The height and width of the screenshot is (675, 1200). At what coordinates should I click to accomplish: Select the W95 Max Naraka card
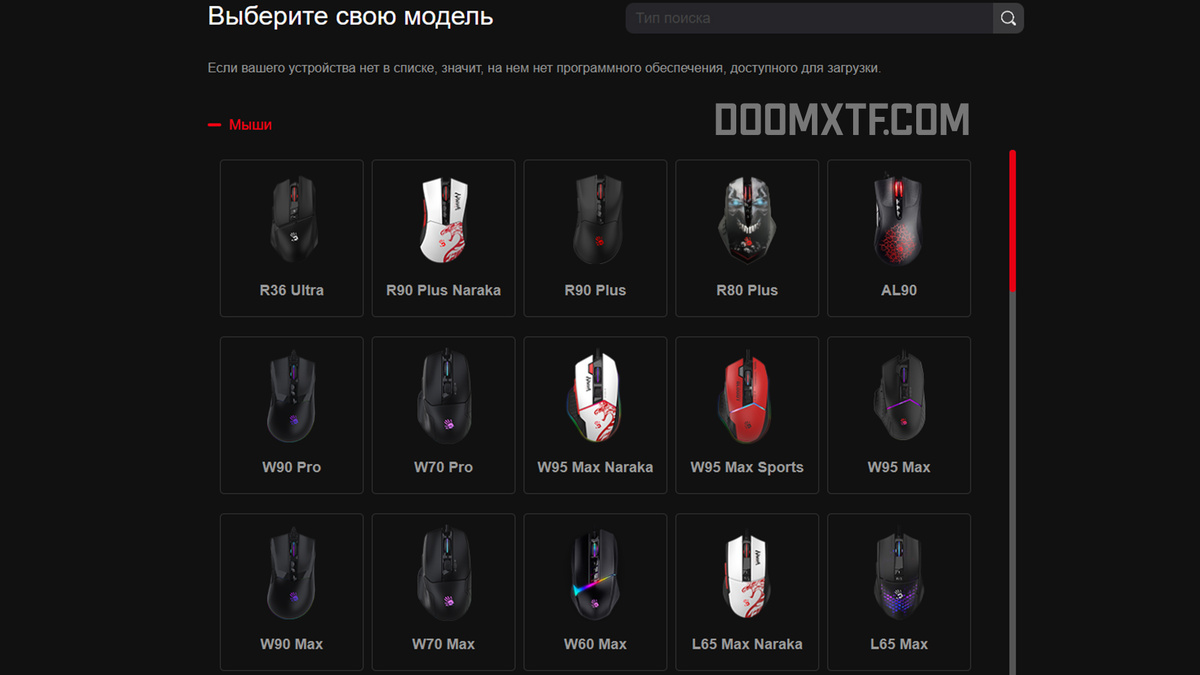pos(595,415)
